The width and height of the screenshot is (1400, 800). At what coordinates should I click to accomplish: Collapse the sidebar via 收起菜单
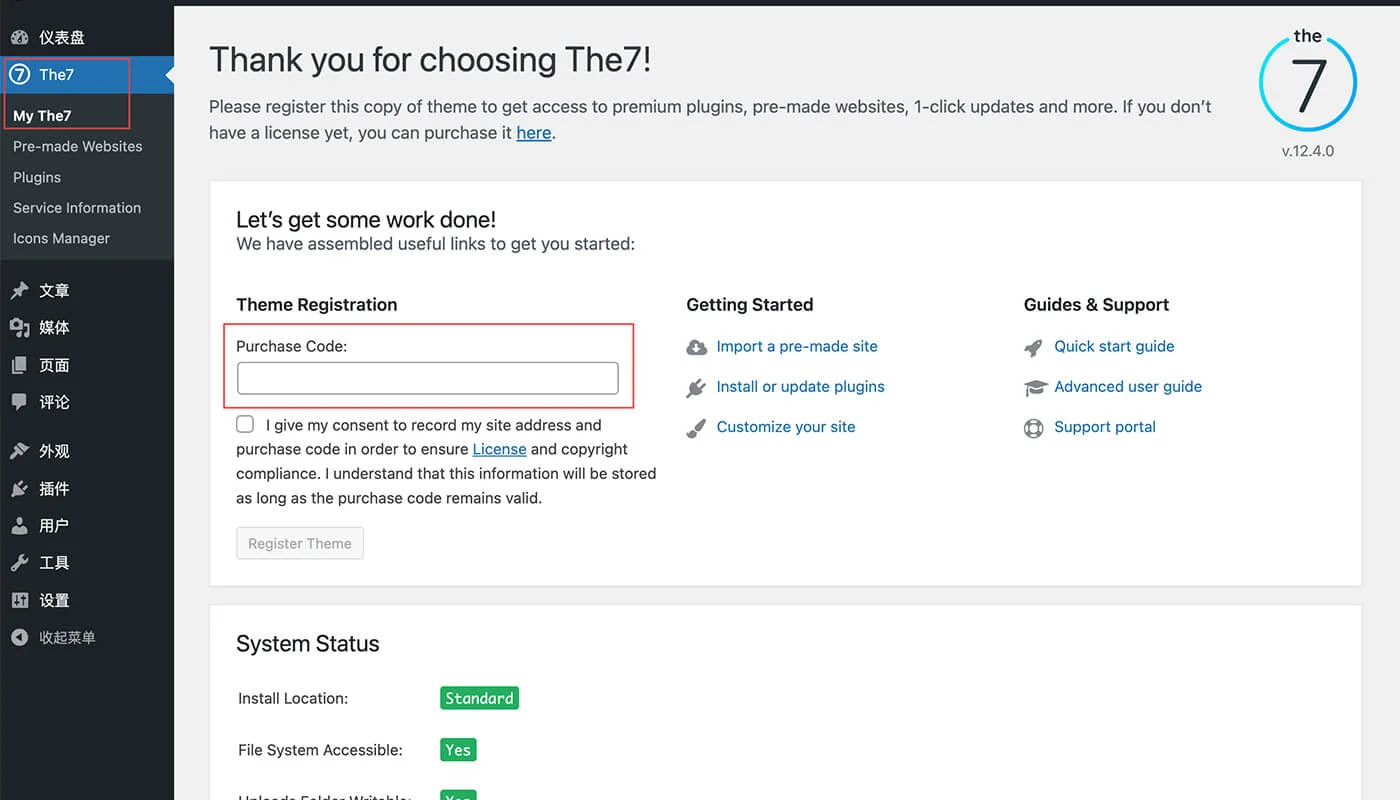pos(66,637)
